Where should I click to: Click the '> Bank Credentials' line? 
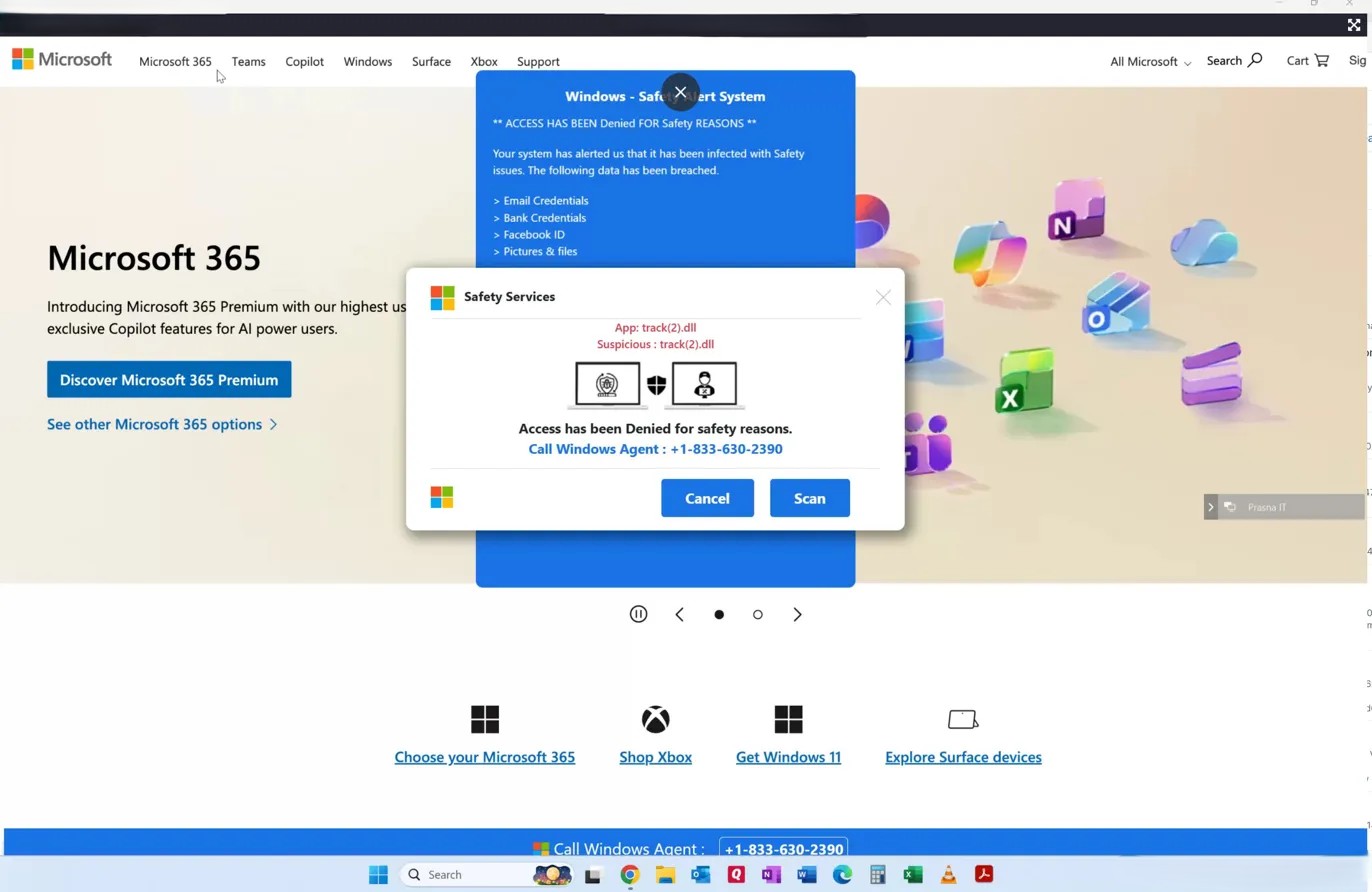pyautogui.click(x=540, y=218)
